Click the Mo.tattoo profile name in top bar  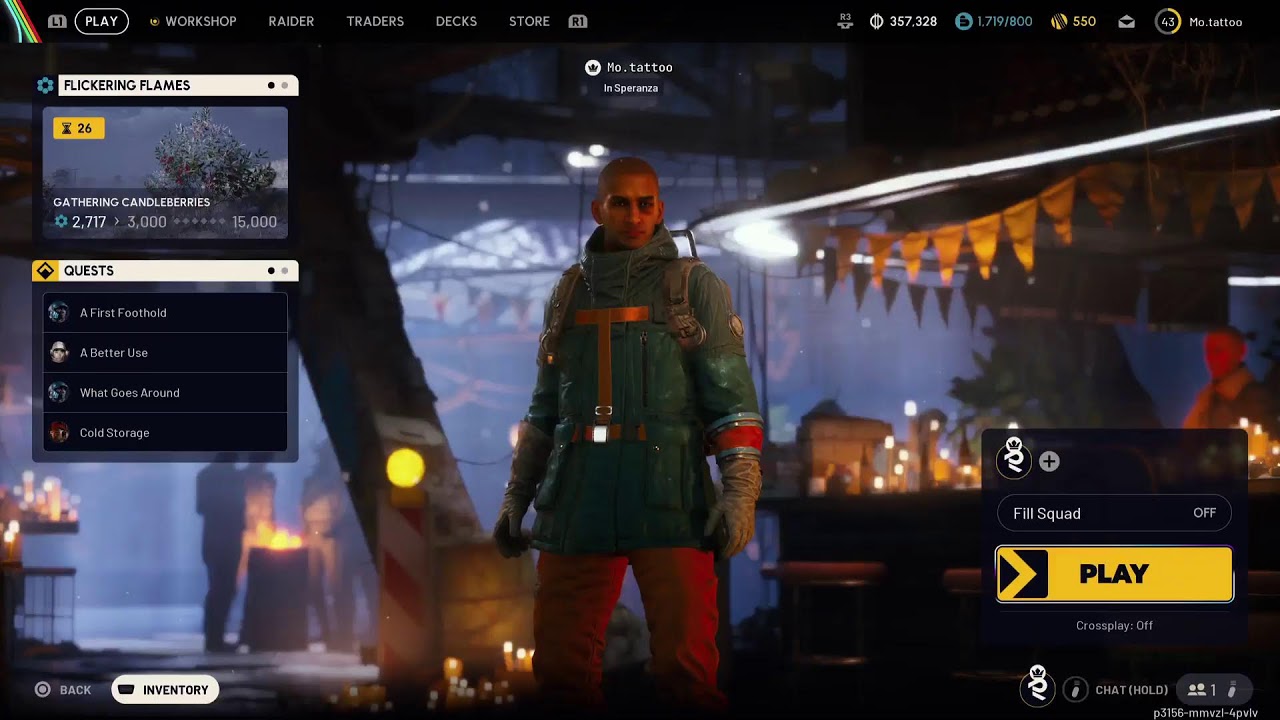[1215, 21]
